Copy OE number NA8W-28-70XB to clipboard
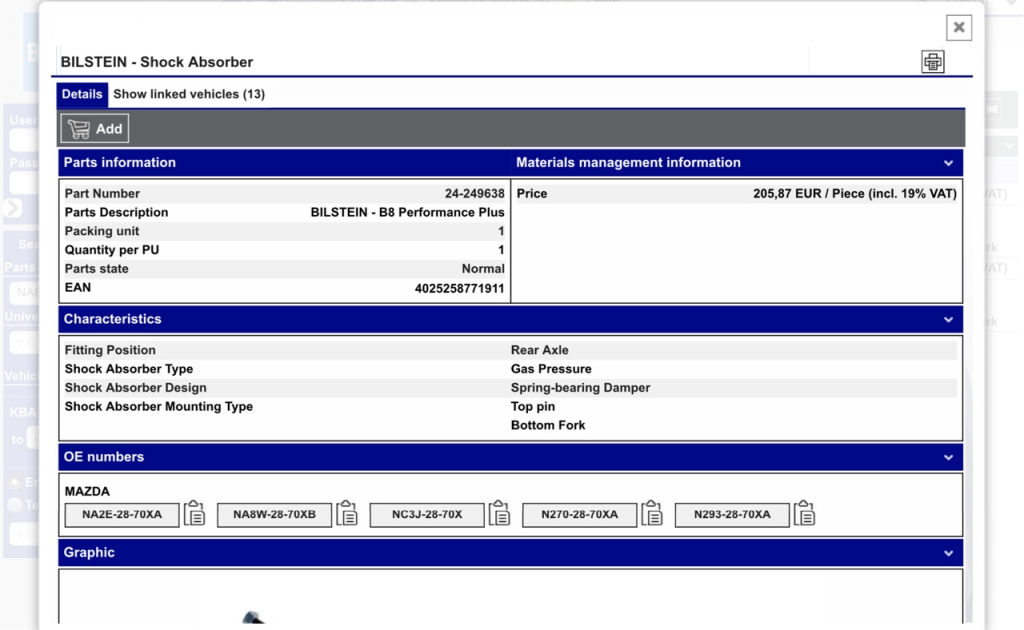This screenshot has height=630, width=1024. click(347, 514)
